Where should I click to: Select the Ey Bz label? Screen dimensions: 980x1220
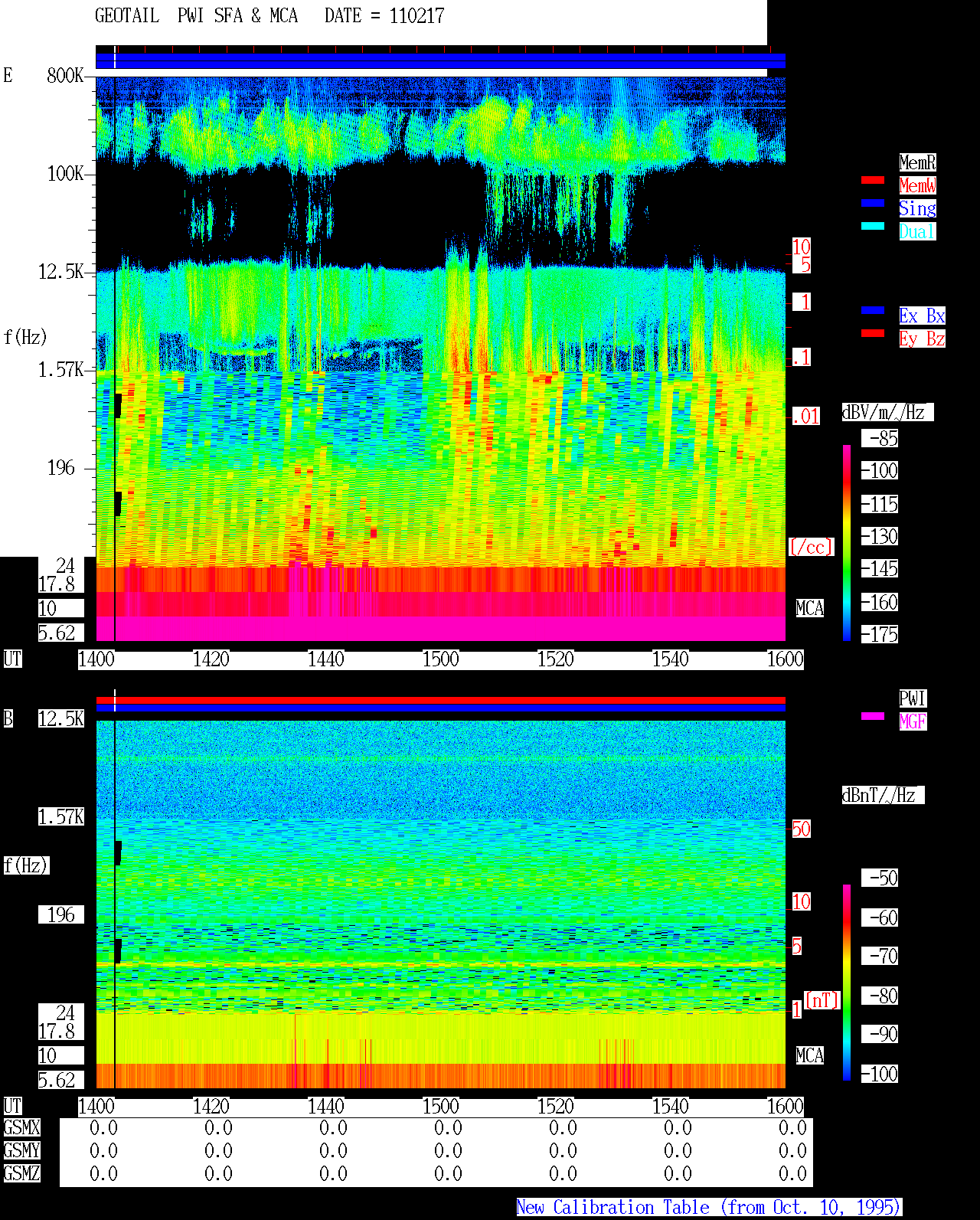pos(922,339)
